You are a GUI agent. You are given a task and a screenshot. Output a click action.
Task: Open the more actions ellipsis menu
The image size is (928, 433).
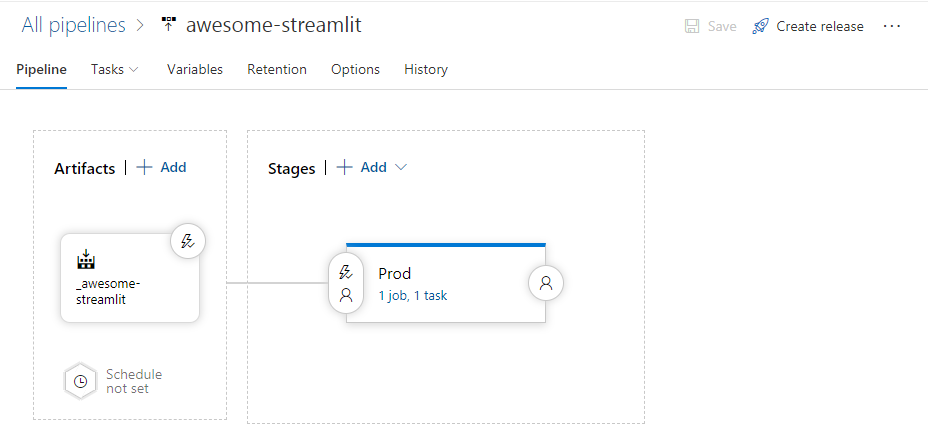pos(892,26)
